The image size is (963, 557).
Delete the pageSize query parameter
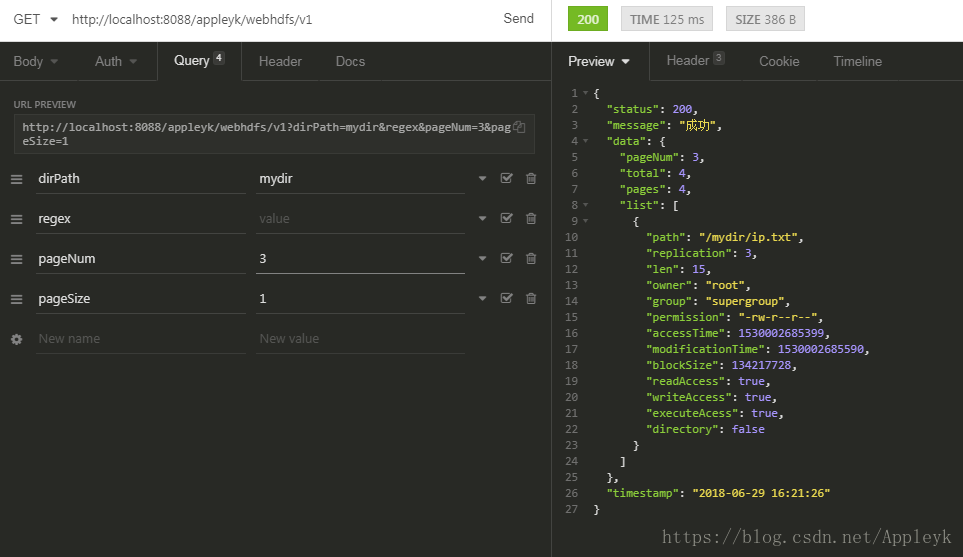pyautogui.click(x=531, y=298)
